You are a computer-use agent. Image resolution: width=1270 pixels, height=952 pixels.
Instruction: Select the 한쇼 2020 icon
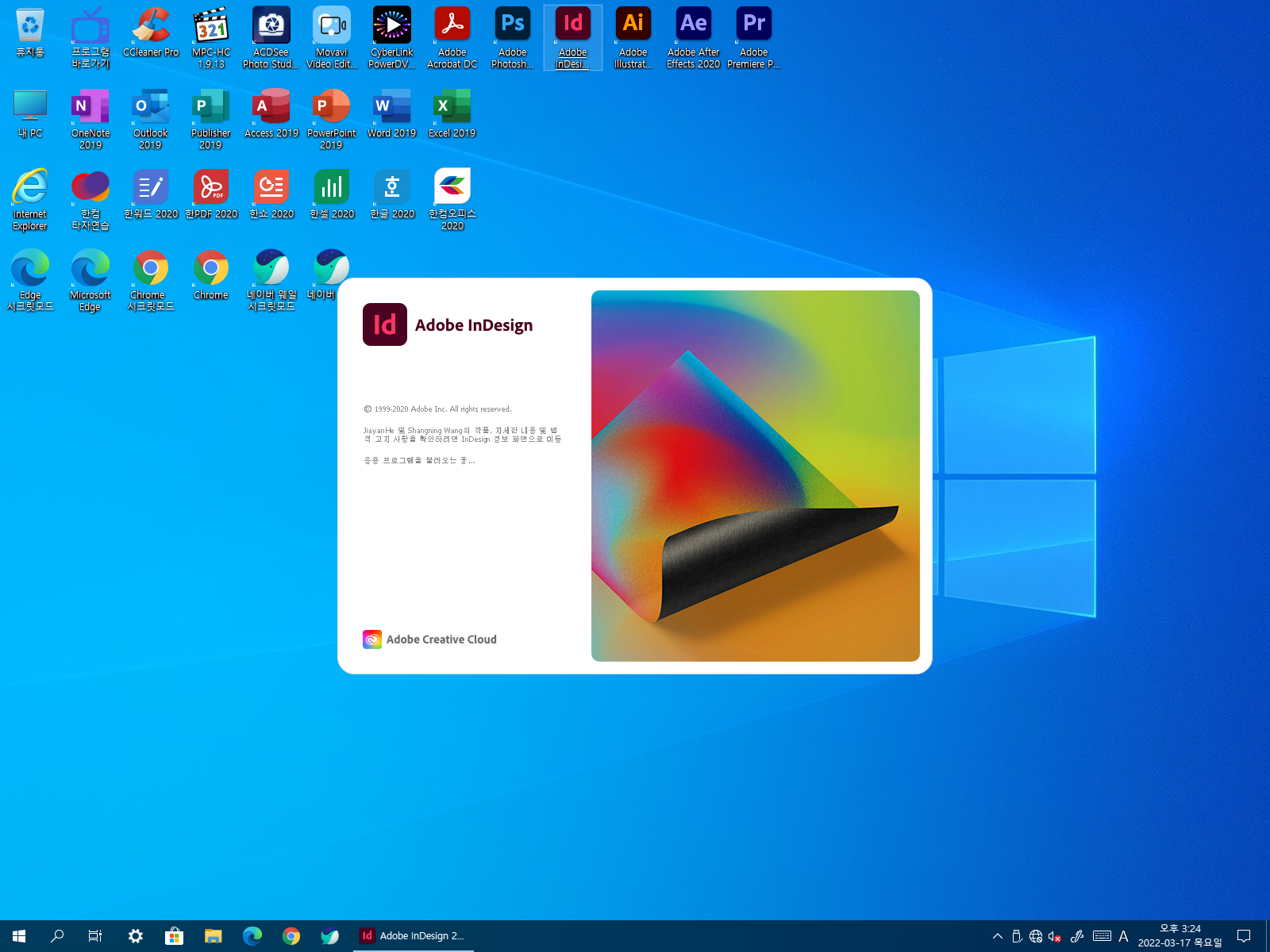pos(271,194)
